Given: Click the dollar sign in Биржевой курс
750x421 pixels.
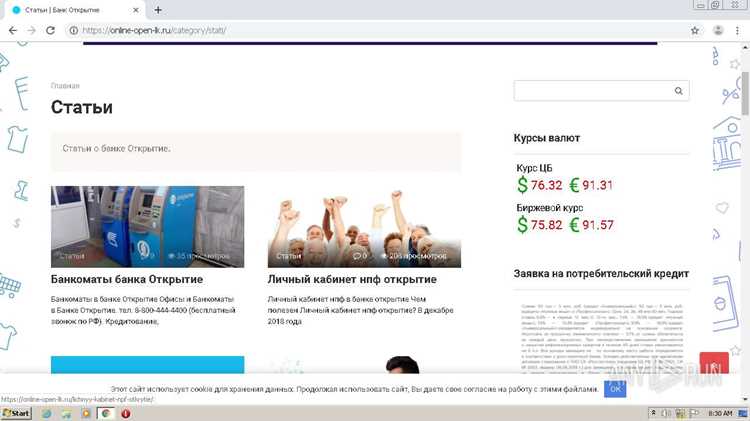Looking at the screenshot, I should tap(522, 224).
